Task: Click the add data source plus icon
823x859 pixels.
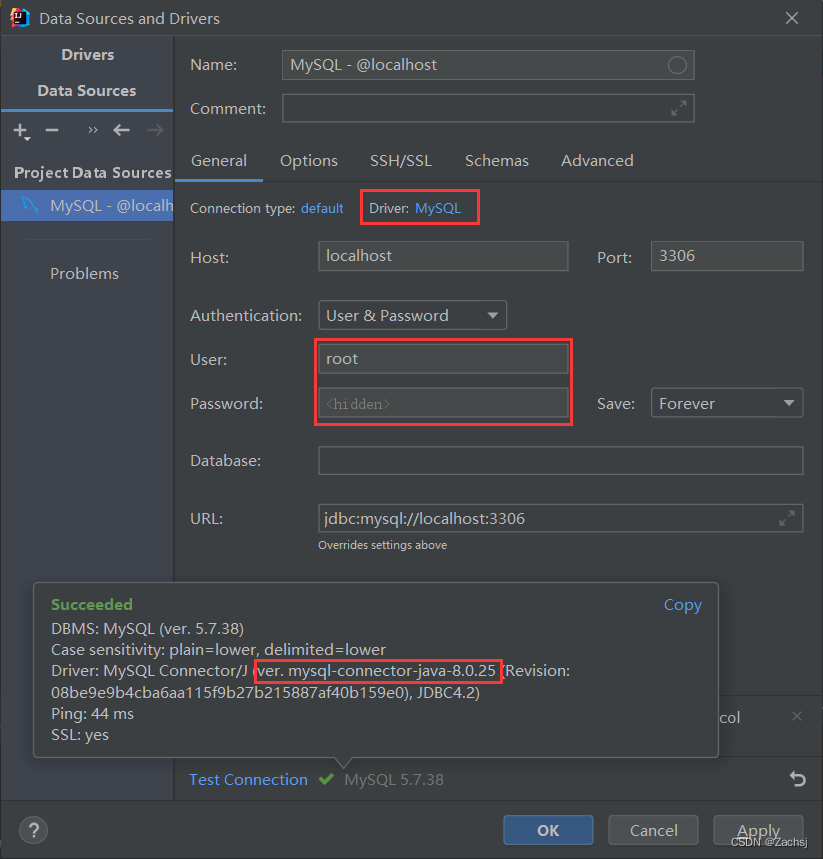Action: click(x=21, y=130)
